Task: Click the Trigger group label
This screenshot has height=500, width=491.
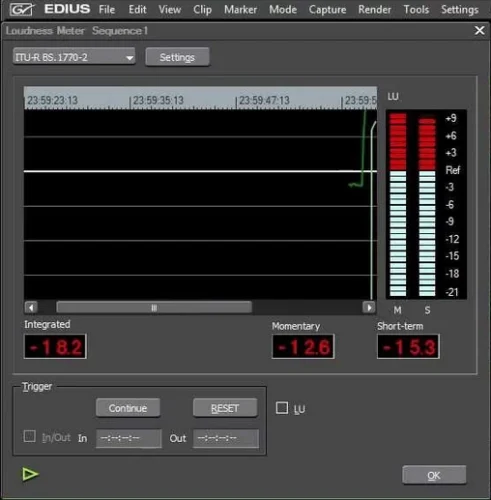Action: click(x=37, y=386)
